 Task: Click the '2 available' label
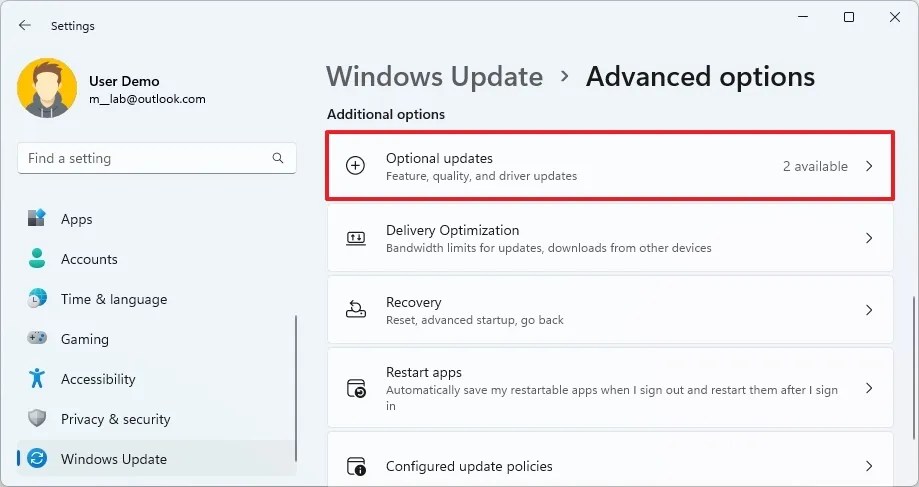(x=815, y=166)
